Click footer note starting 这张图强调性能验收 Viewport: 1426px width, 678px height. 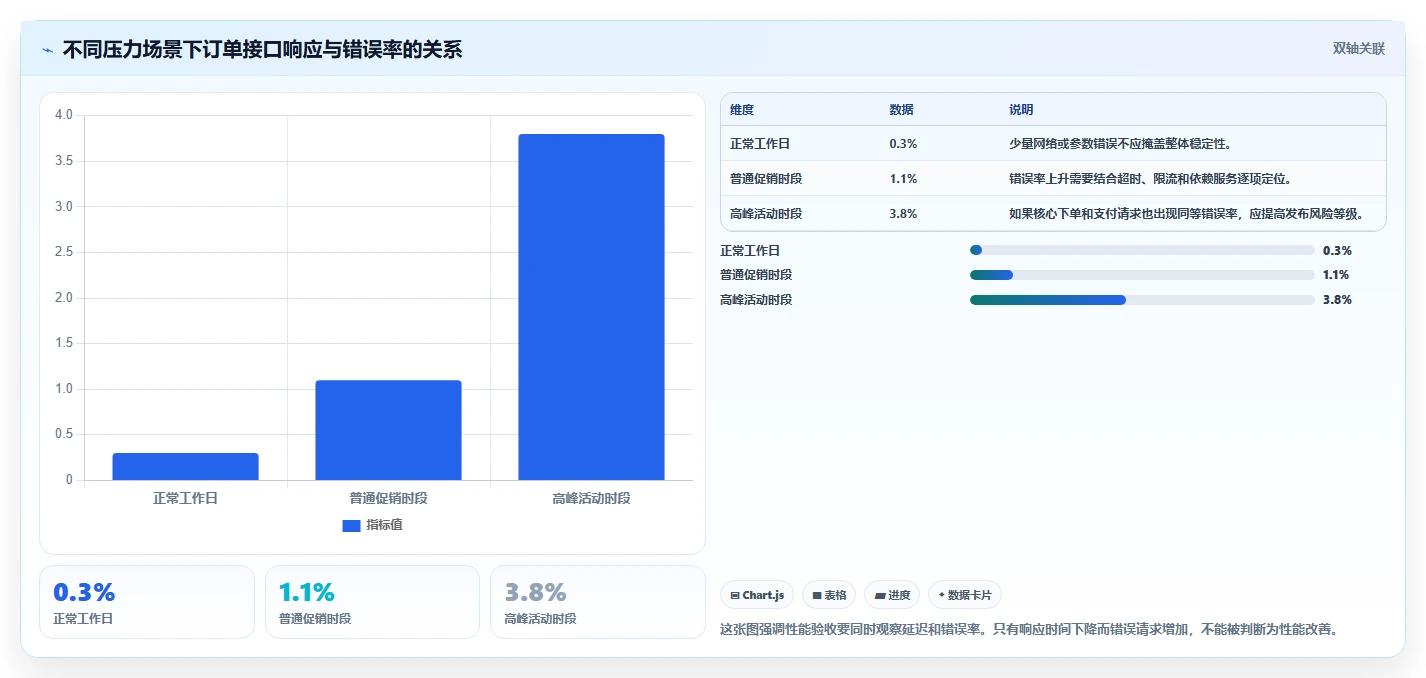1029,630
